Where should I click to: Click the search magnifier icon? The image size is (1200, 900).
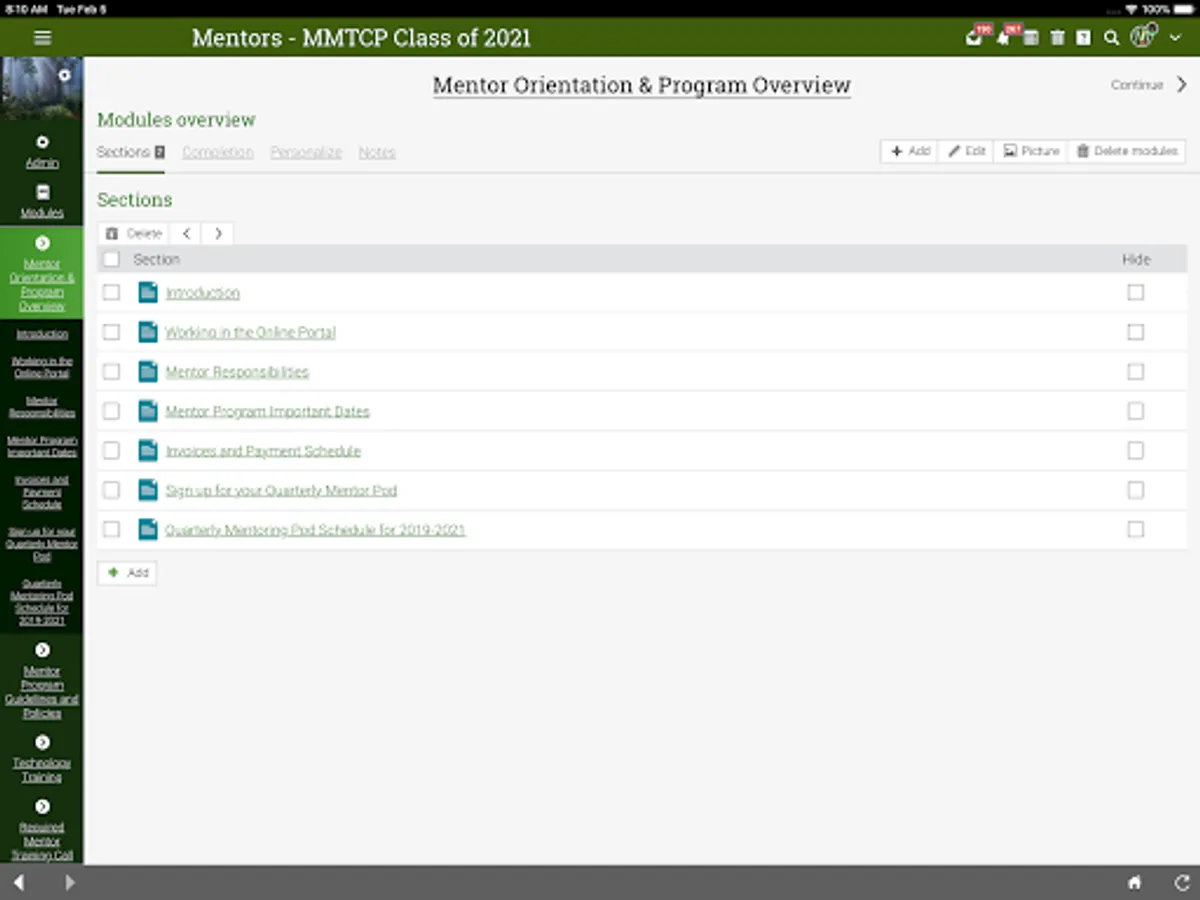(x=1111, y=38)
